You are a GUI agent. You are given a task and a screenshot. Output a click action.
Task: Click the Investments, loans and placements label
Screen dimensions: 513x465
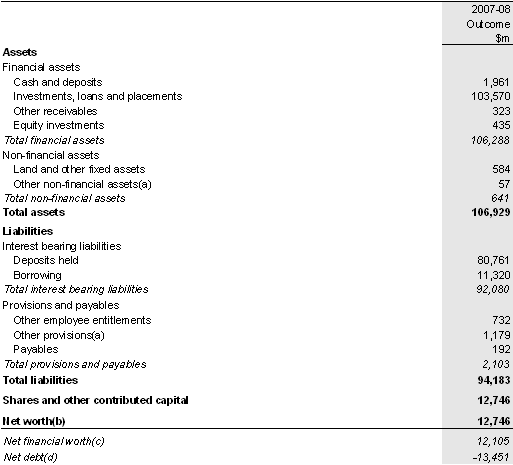[x=98, y=96]
